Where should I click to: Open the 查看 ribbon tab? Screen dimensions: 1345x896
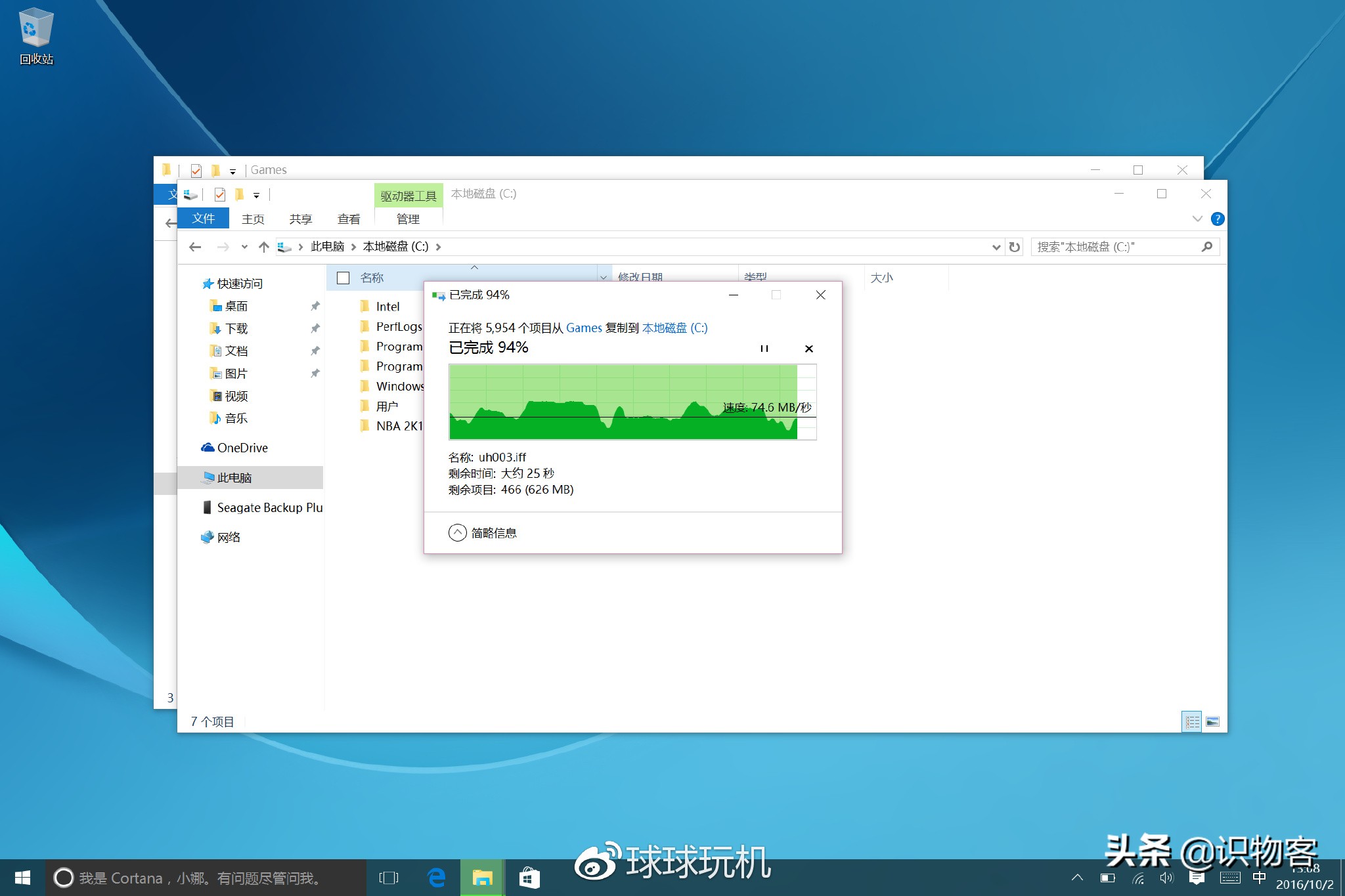click(349, 219)
